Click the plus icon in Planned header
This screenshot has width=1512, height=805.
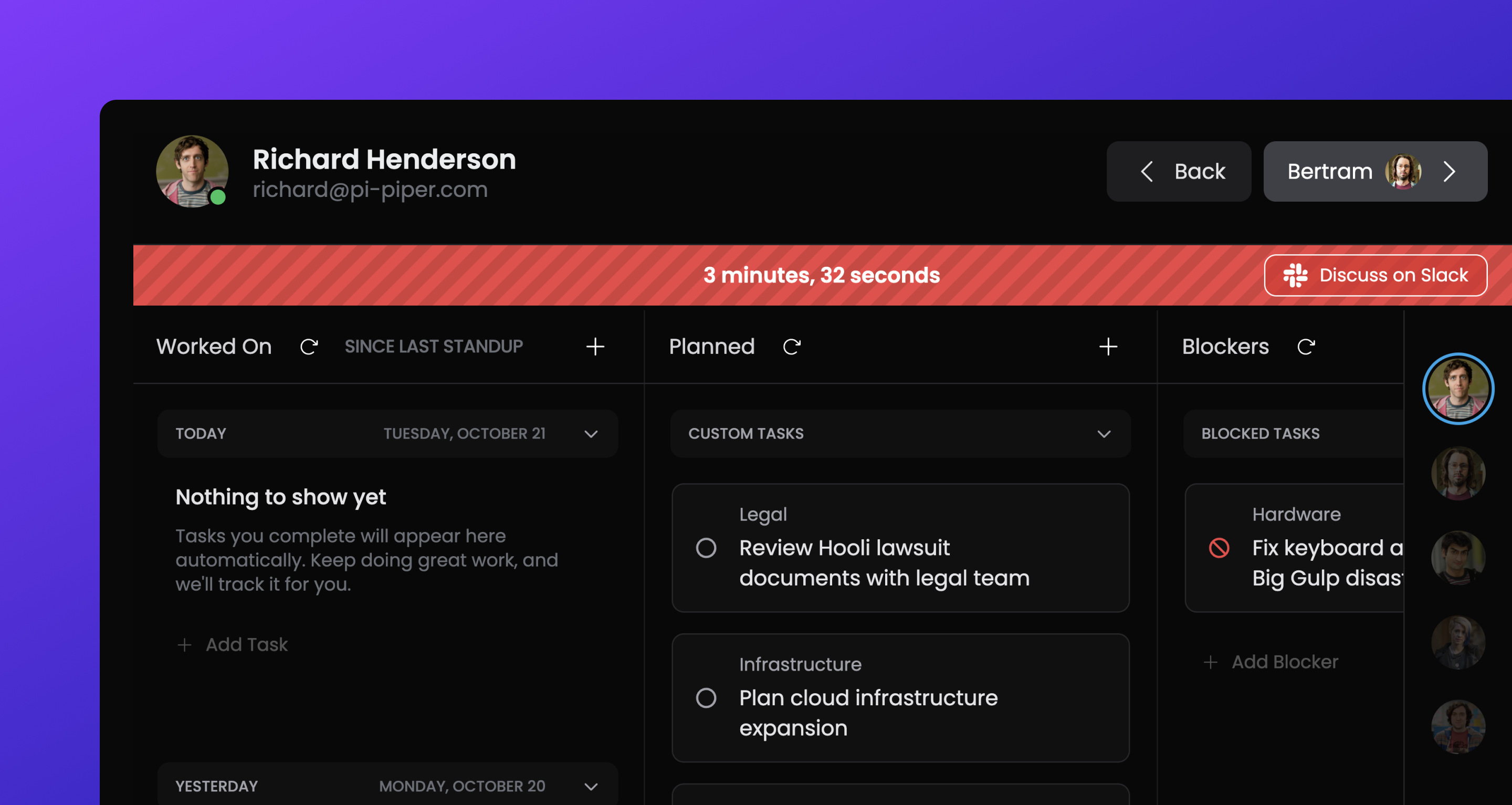[x=1108, y=347]
